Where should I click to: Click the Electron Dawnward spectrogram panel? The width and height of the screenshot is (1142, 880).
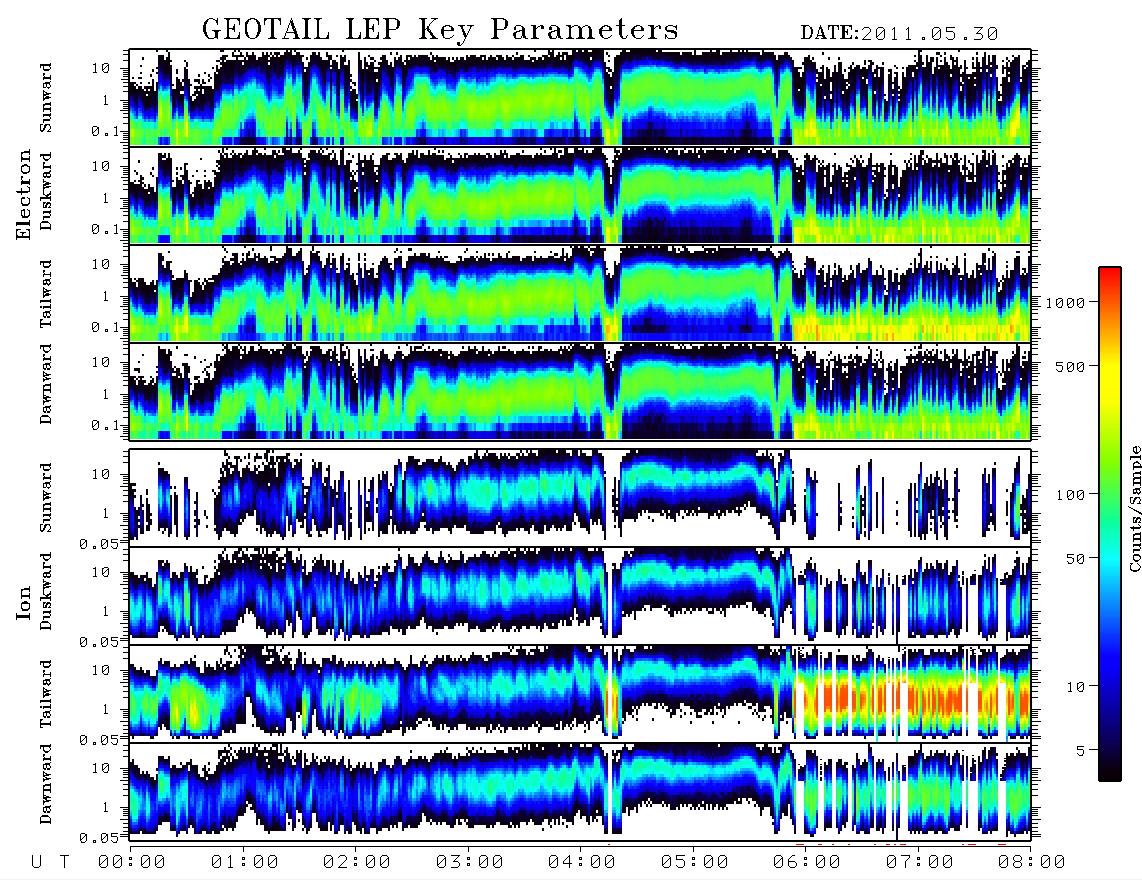pos(580,392)
